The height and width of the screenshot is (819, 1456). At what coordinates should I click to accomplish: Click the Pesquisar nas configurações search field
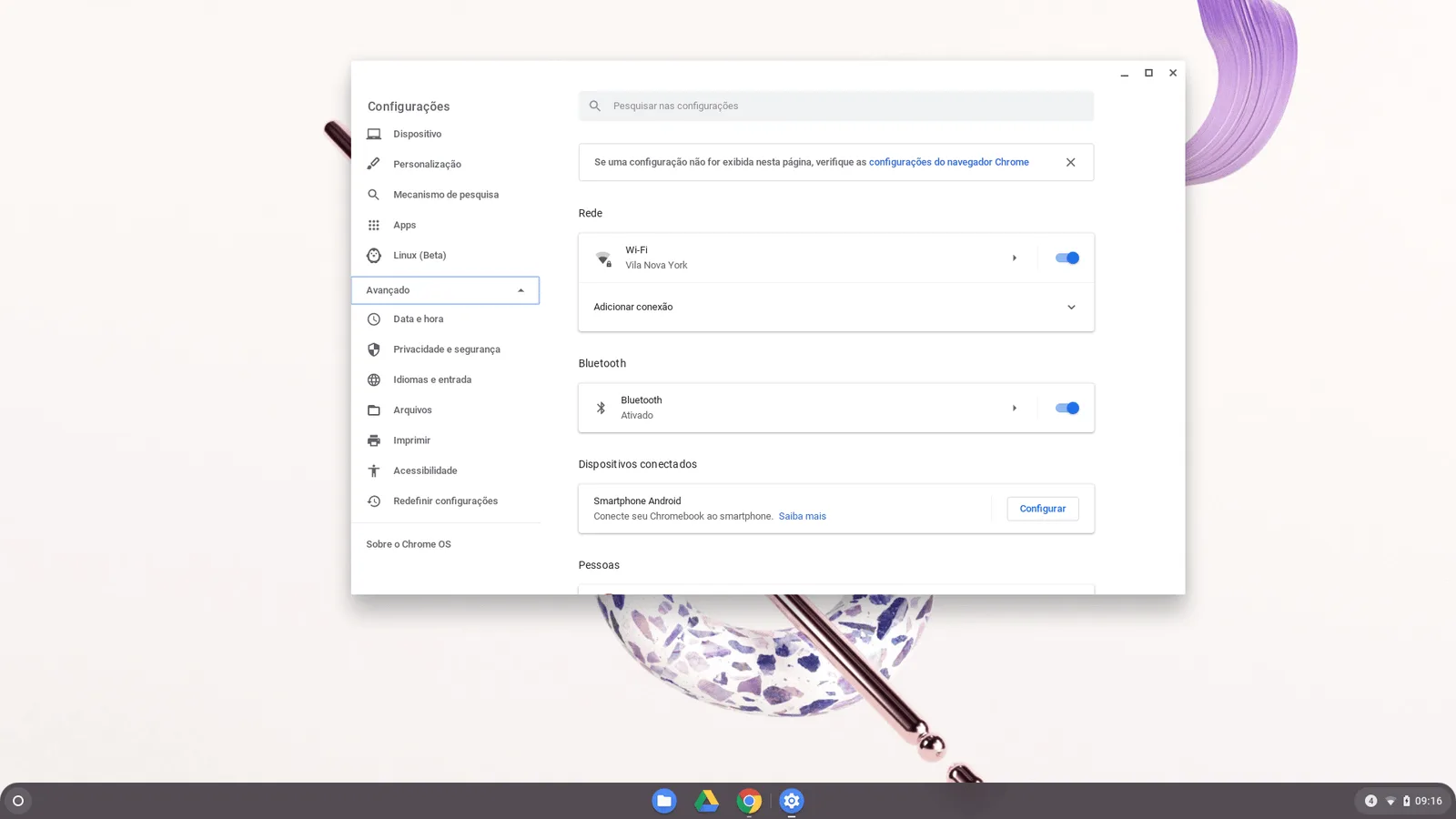(835, 106)
